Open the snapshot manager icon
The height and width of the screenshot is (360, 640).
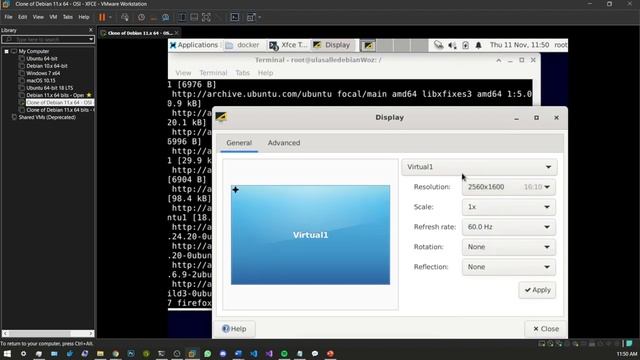click(166, 17)
